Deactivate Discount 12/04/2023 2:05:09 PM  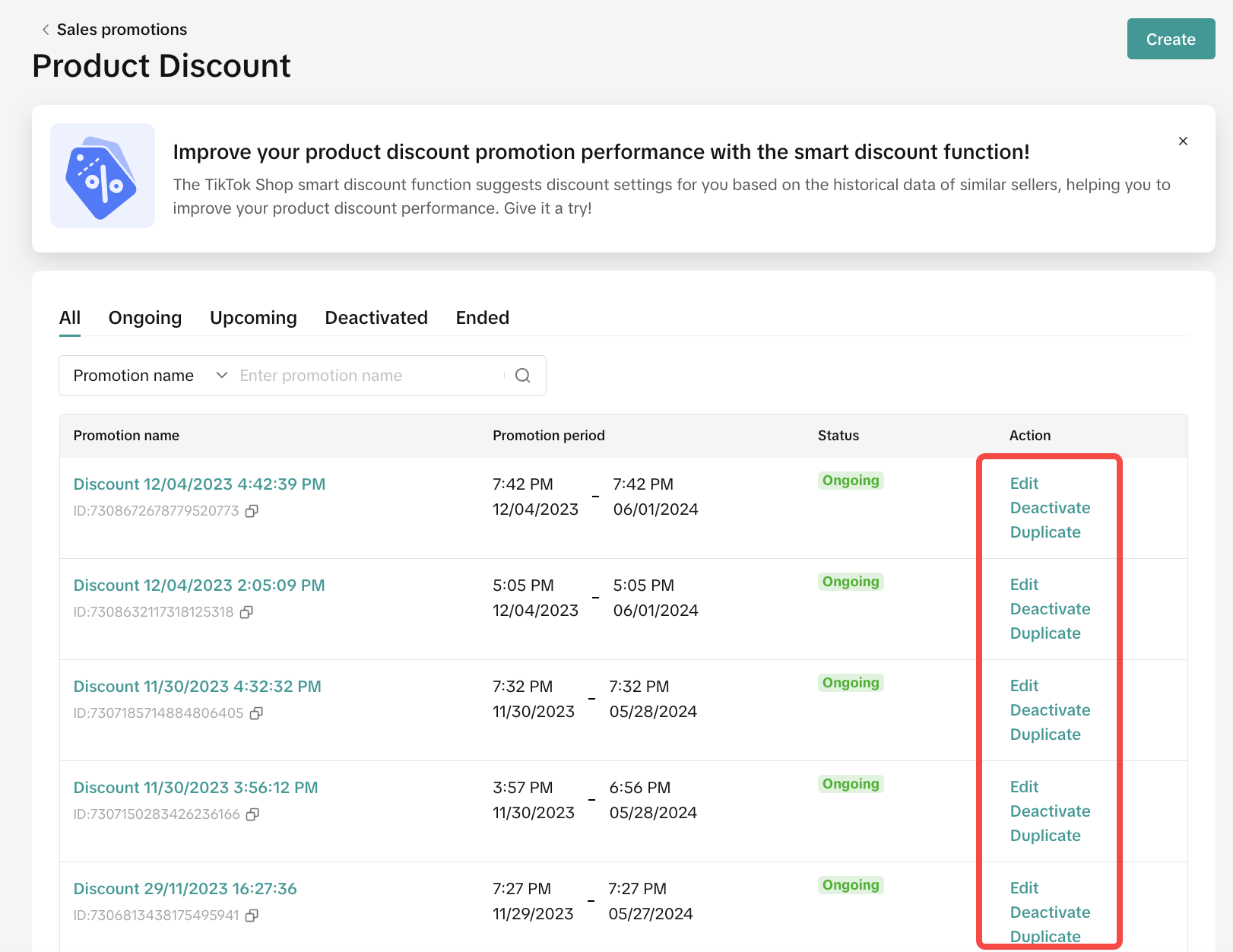point(1050,609)
